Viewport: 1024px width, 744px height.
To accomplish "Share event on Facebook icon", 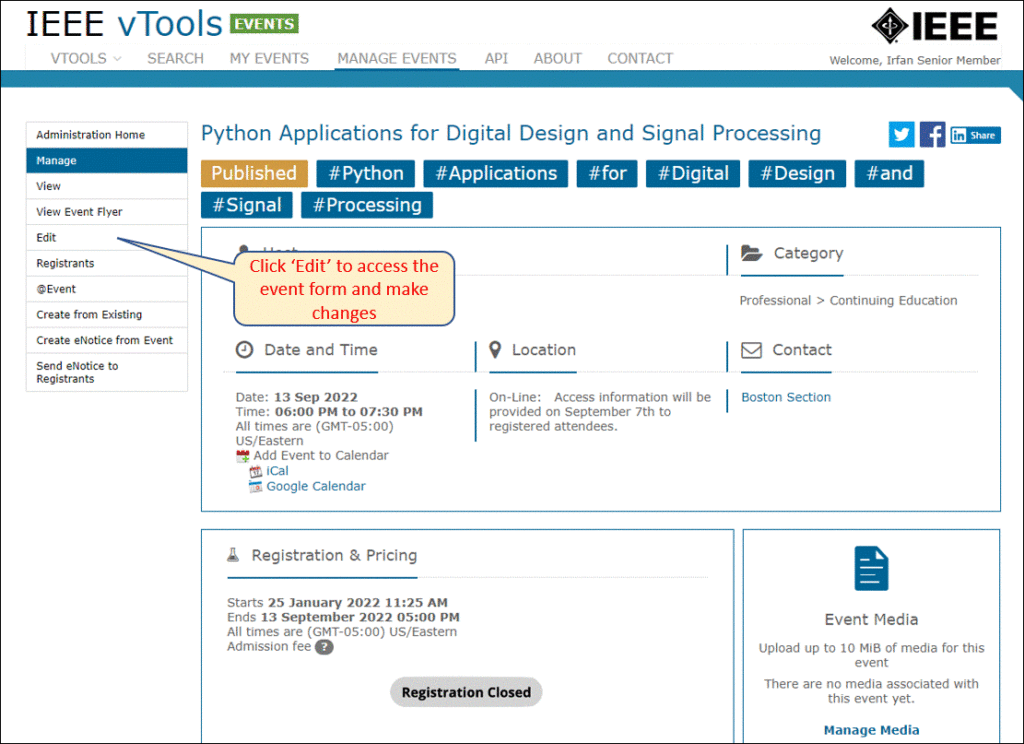I will pos(933,135).
